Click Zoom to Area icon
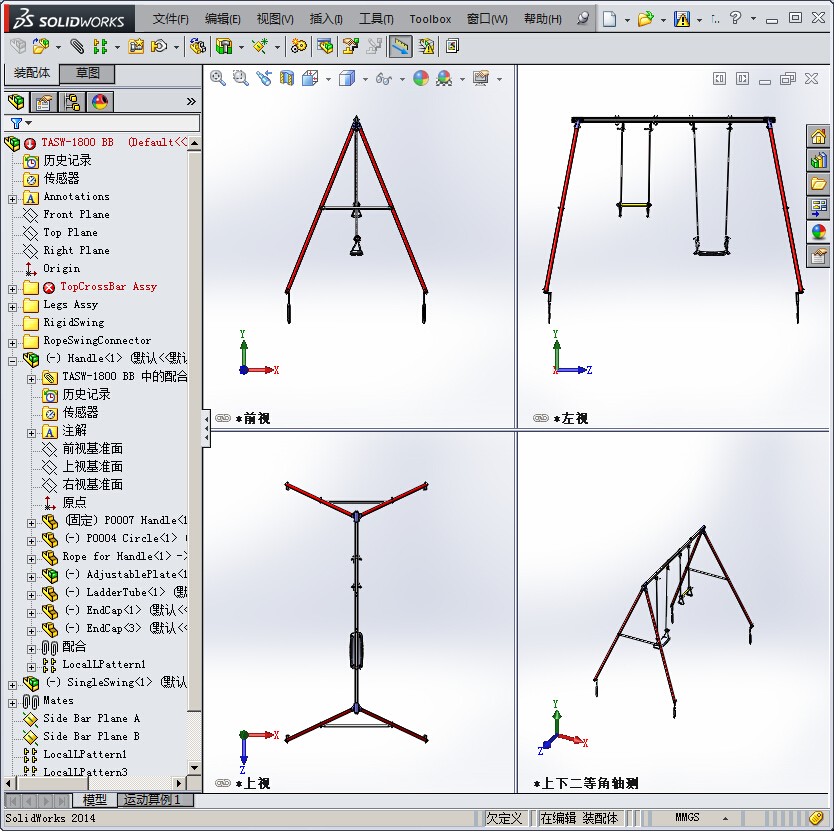The height and width of the screenshot is (831, 834). 240,78
